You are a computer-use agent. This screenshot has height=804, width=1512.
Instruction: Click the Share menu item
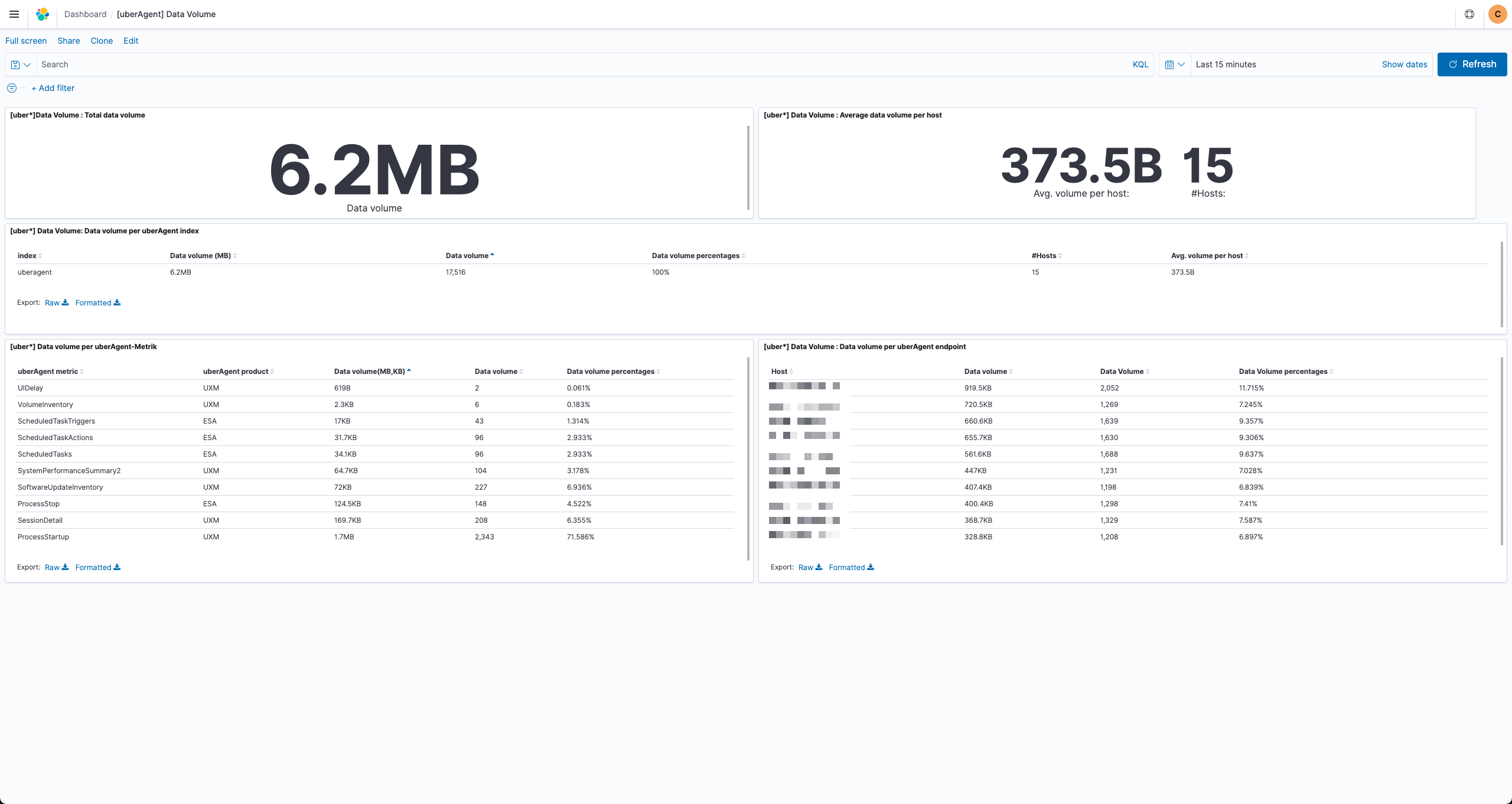tap(69, 41)
